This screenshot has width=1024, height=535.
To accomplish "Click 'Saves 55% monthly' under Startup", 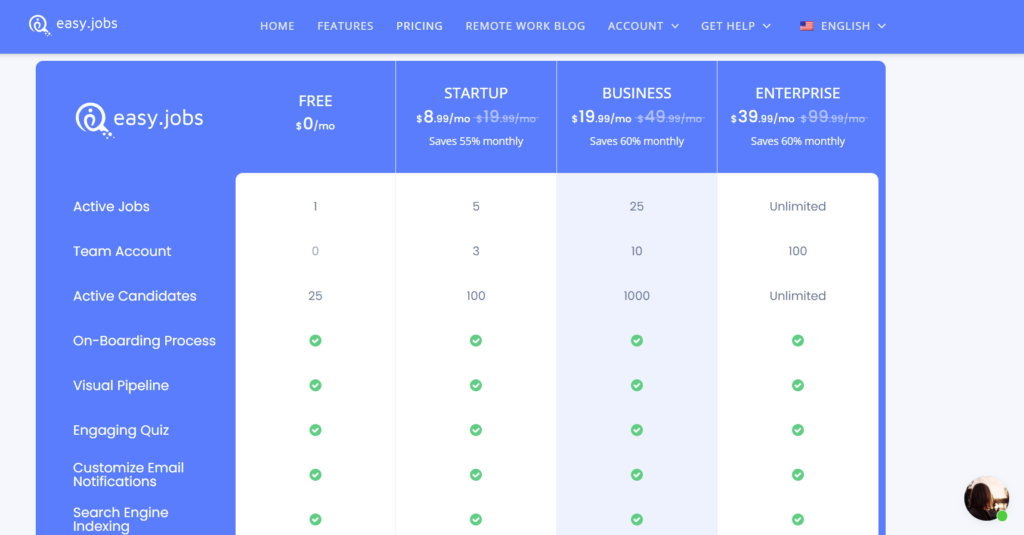I will (476, 141).
